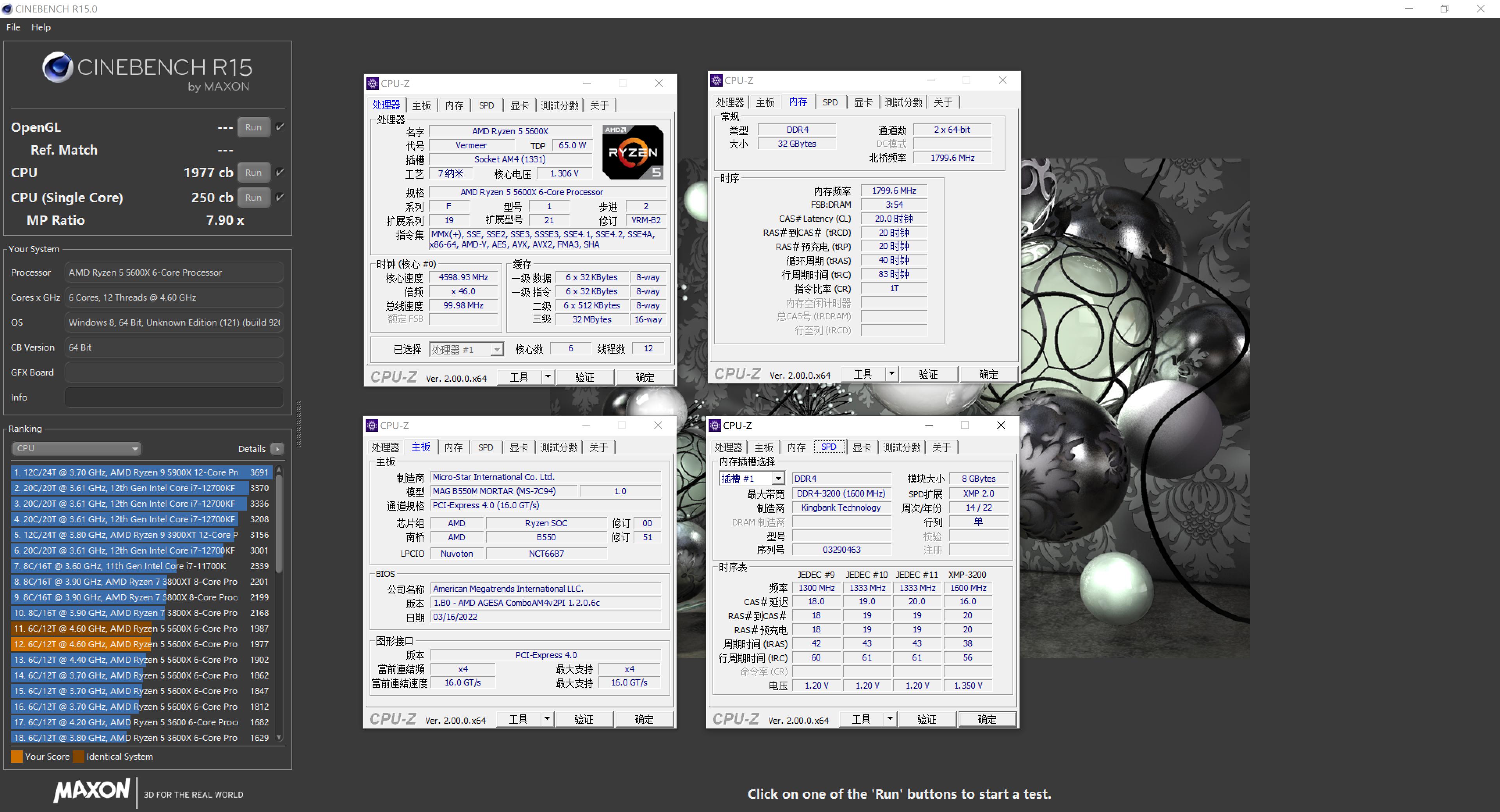Click 验证 button in SPD window
The width and height of the screenshot is (1500, 812).
[x=927, y=719]
